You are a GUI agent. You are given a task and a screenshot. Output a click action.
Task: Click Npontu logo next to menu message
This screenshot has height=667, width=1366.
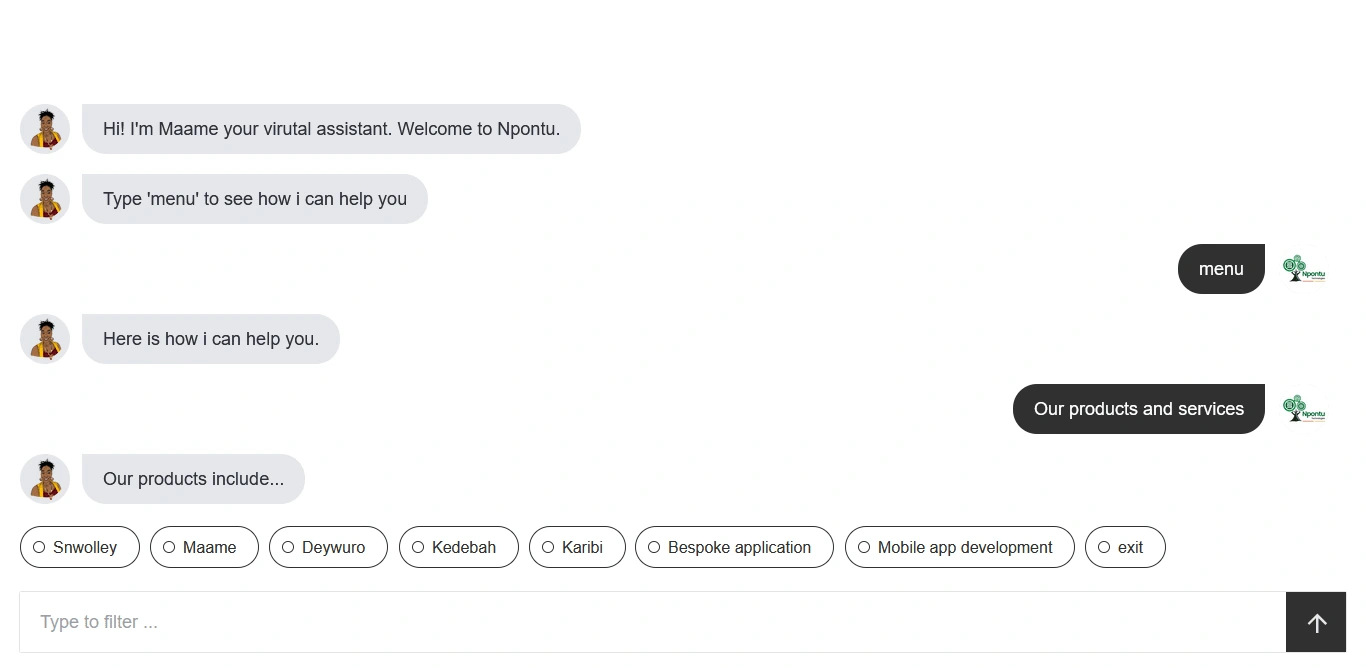(x=1304, y=269)
